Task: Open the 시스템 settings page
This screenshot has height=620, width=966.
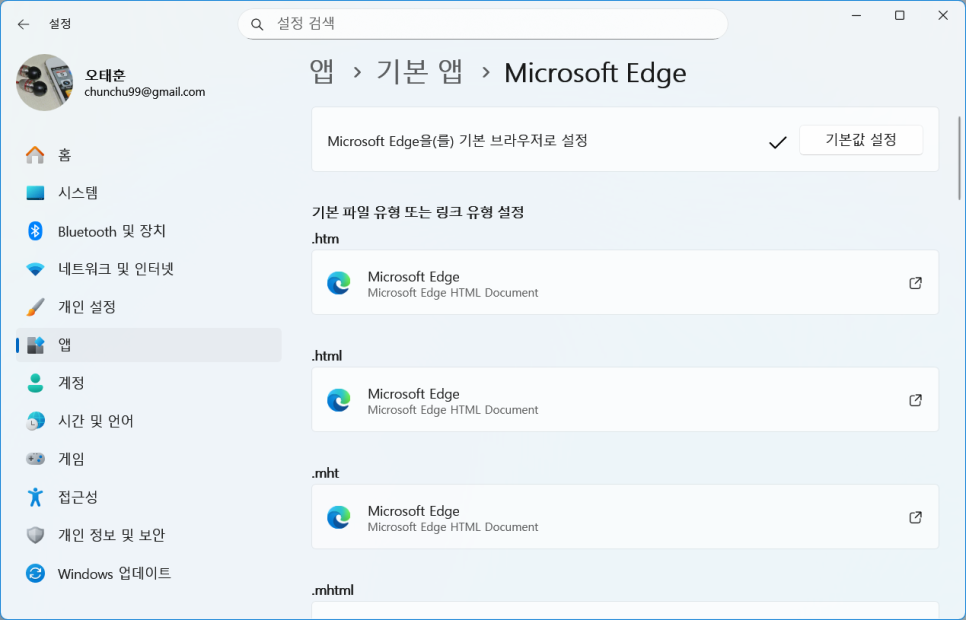Action: pyautogui.click(x=148, y=193)
